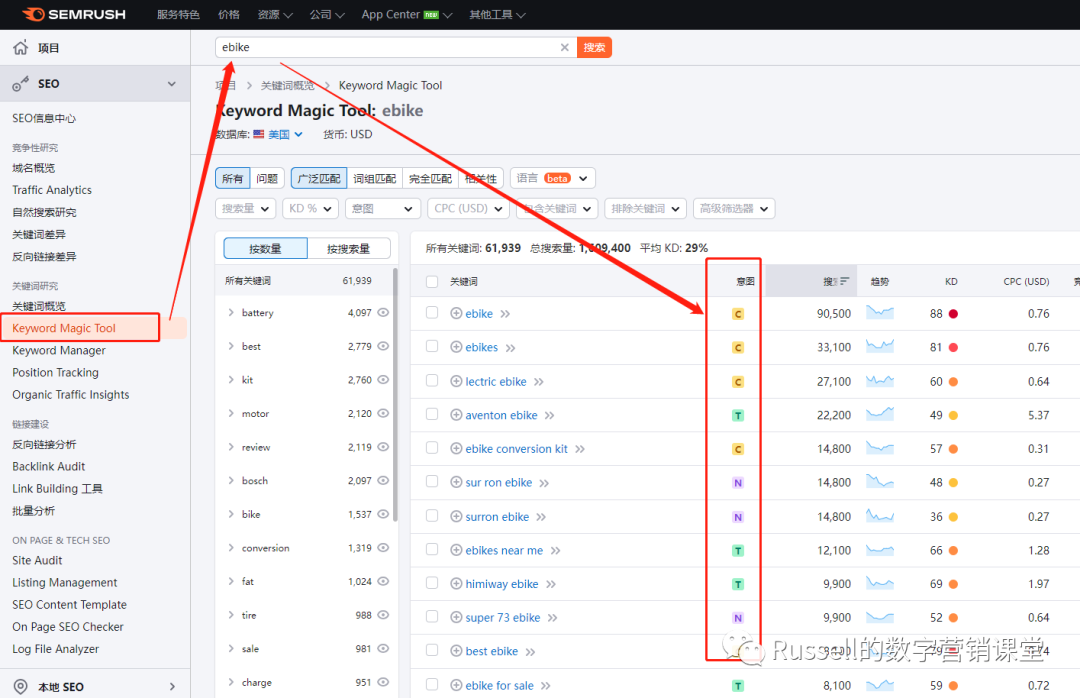This screenshot has height=698, width=1080.
Task: Open ebike conversion kit double arrow
Action: coord(580,449)
